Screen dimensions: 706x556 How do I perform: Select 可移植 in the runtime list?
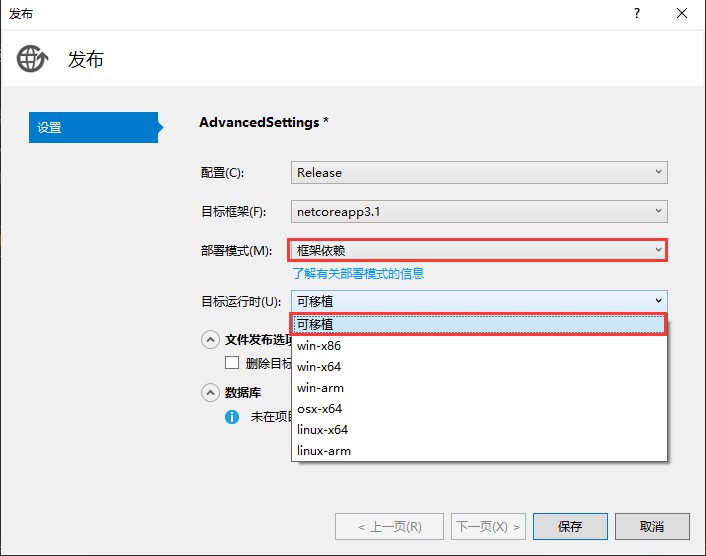coord(479,325)
